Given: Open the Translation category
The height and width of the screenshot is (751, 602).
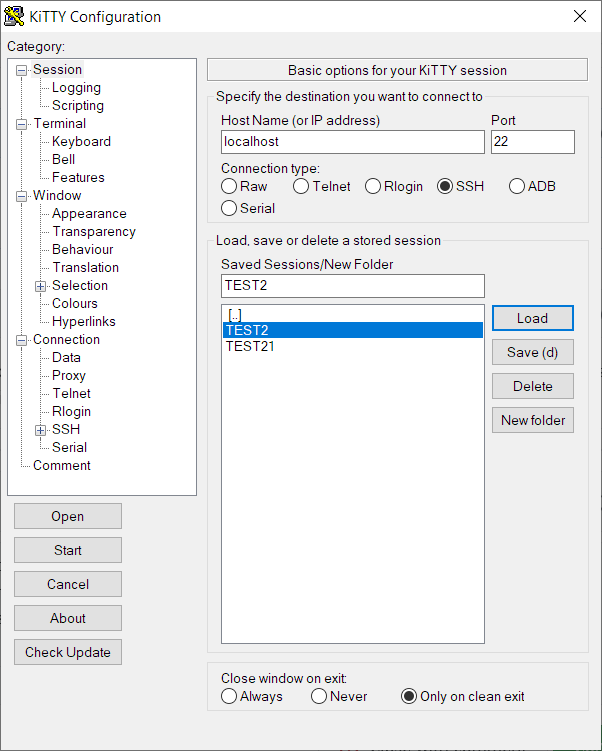Looking at the screenshot, I should click(85, 267).
